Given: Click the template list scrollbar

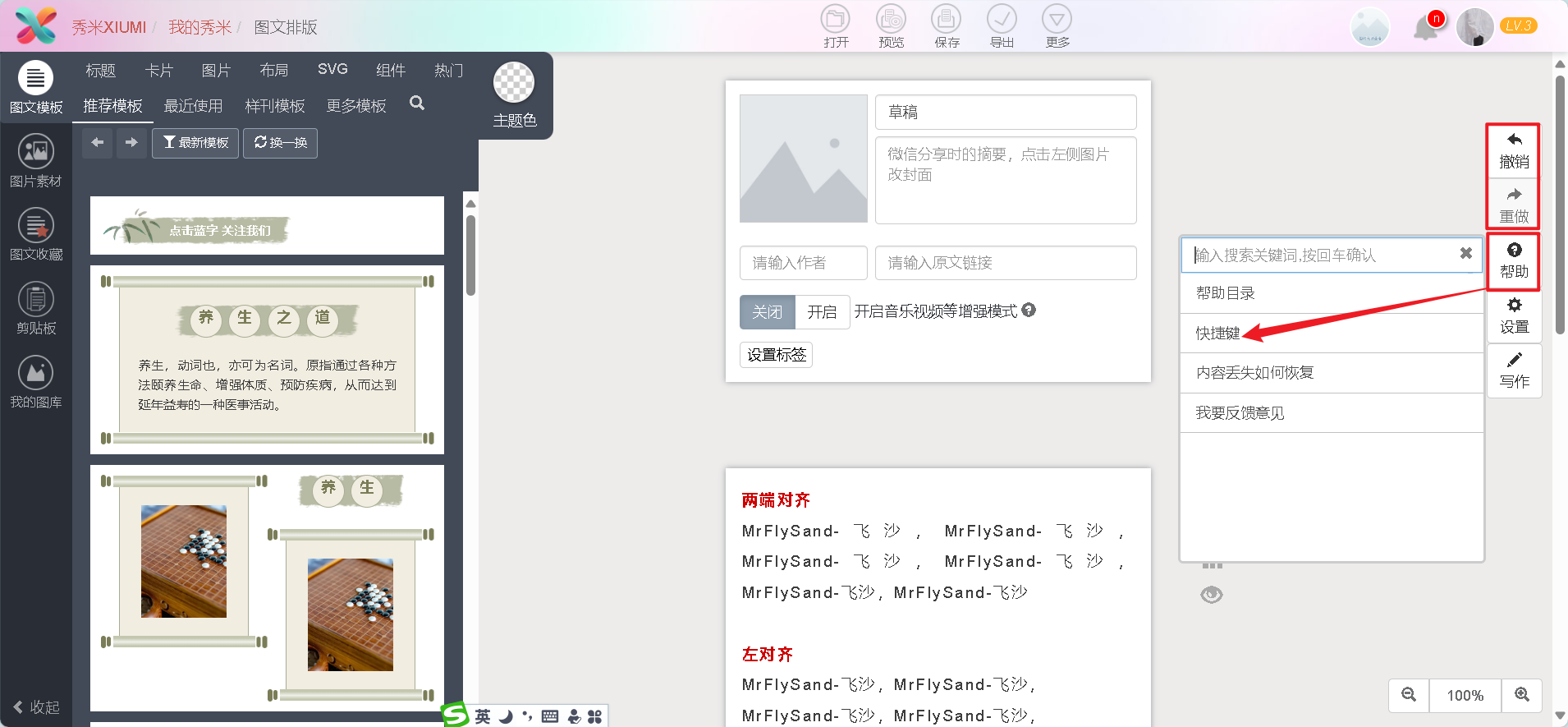Looking at the screenshot, I should click(470, 255).
